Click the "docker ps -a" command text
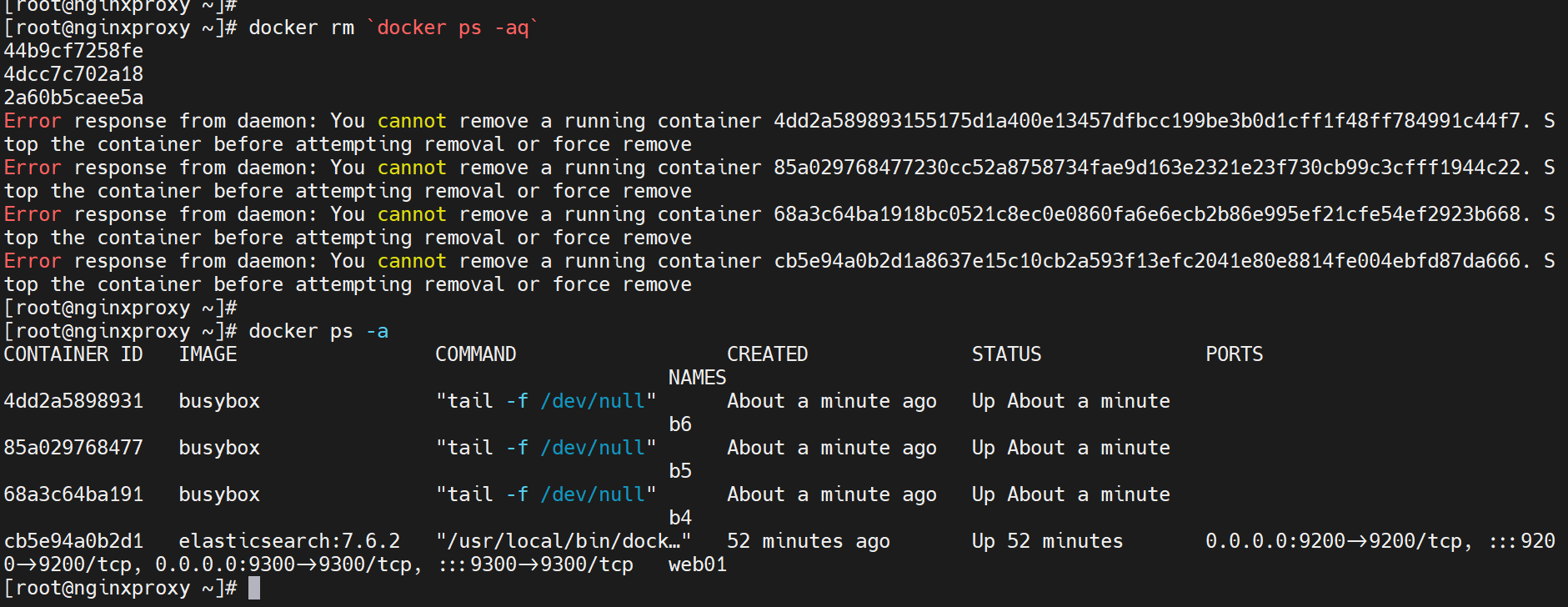Viewport: 1568px width, 607px height. tap(318, 331)
